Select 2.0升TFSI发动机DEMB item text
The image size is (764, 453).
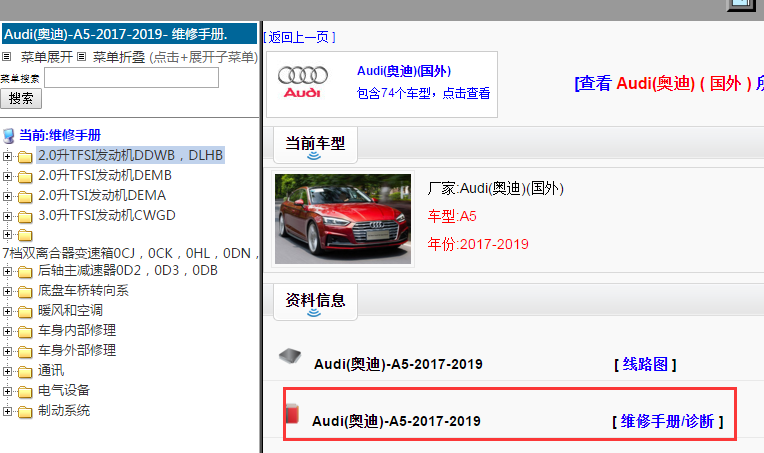(105, 175)
